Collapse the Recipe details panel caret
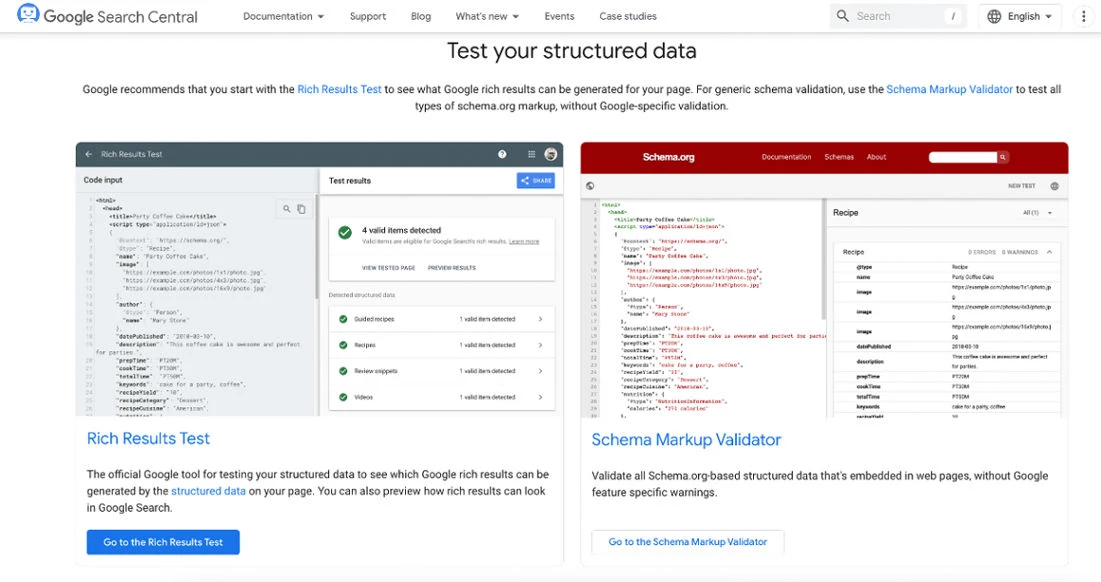Viewport: 1101px width, 582px height. click(x=1050, y=251)
